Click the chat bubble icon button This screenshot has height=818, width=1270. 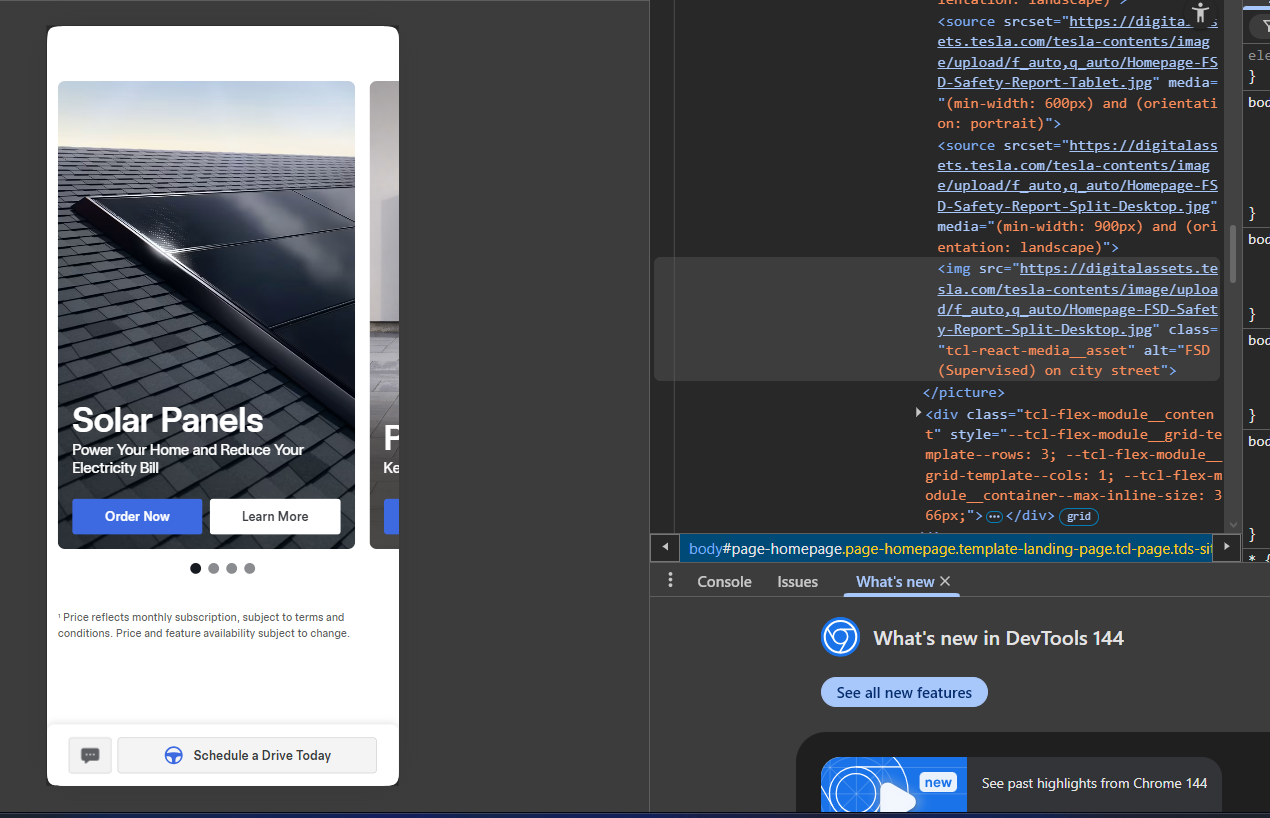(90, 756)
